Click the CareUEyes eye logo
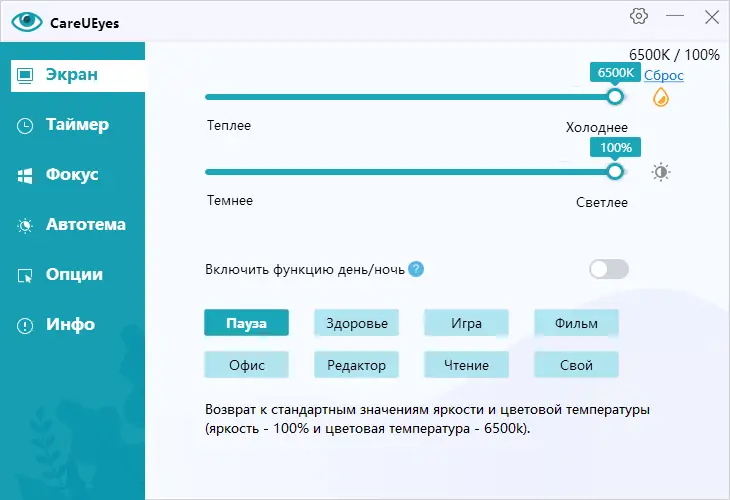The image size is (730, 500). (x=27, y=21)
